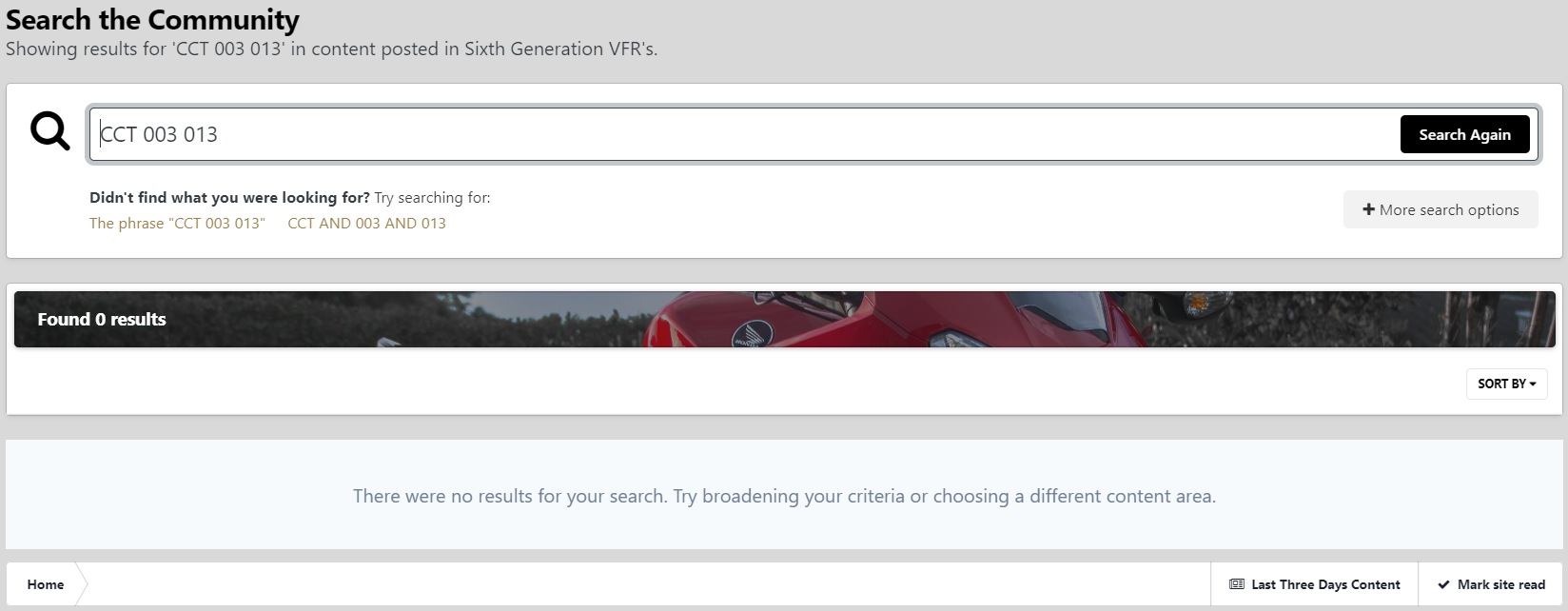
Task: Click the Honda wing logo on the banner
Action: click(752, 334)
